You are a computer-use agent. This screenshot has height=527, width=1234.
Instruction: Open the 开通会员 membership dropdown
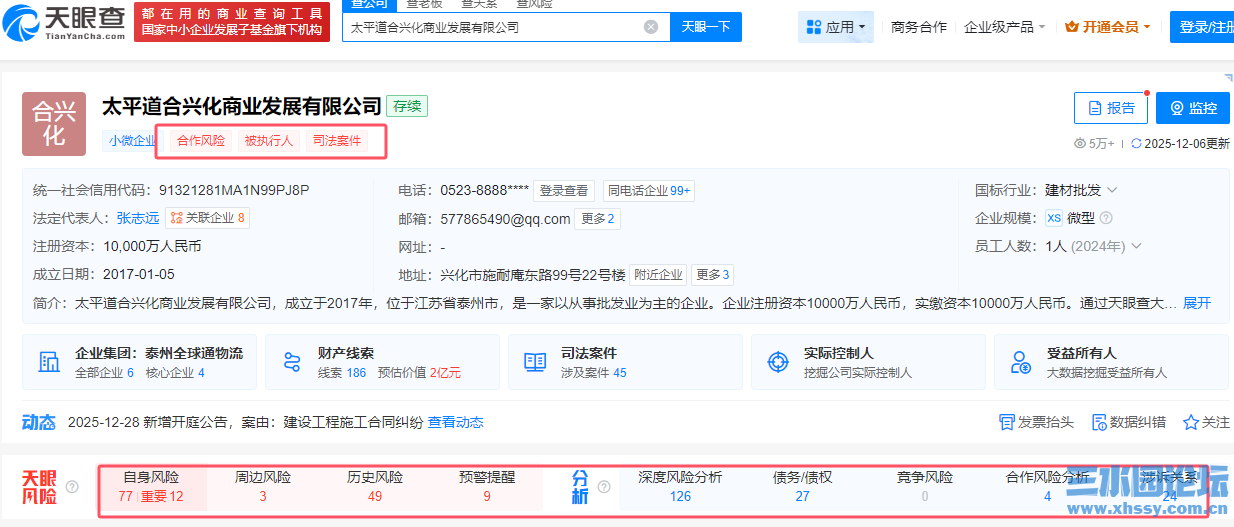[1108, 27]
